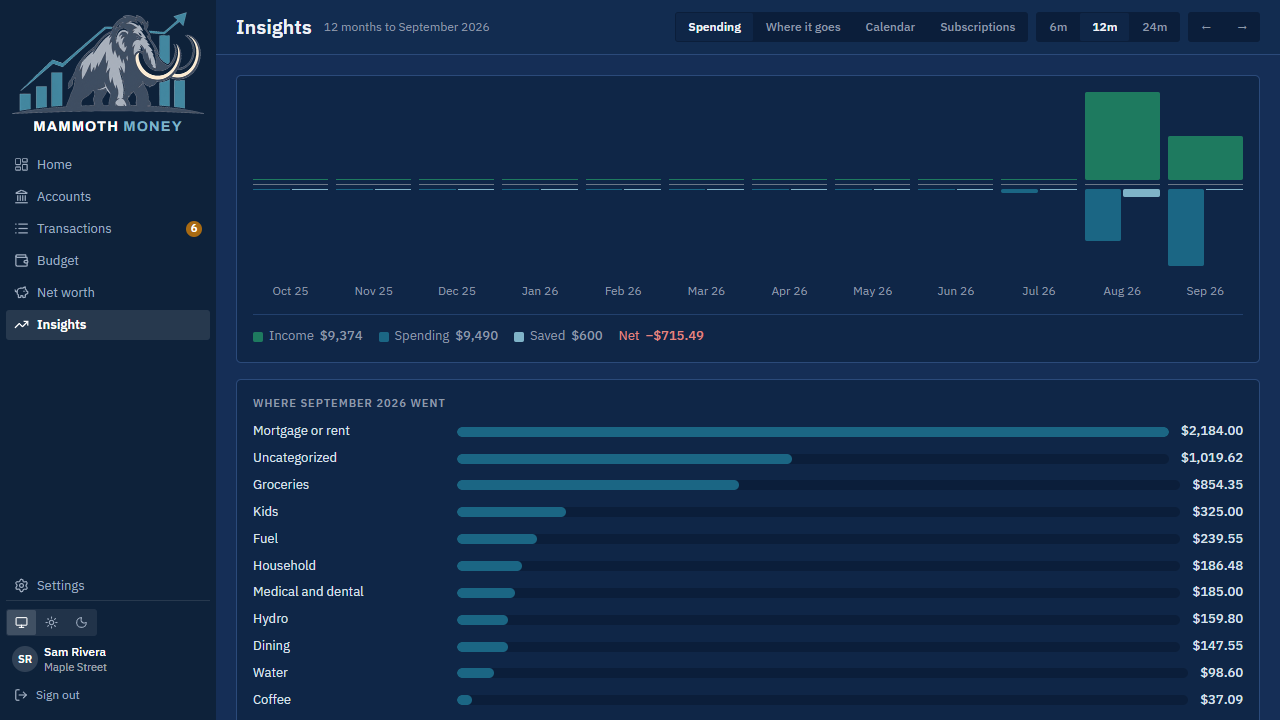
Task: Click the Sep 26 month axis label
Action: tap(1205, 291)
